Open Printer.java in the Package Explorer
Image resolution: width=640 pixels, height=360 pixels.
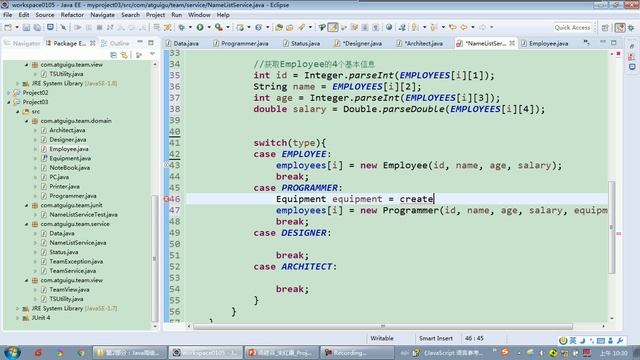pos(64,187)
